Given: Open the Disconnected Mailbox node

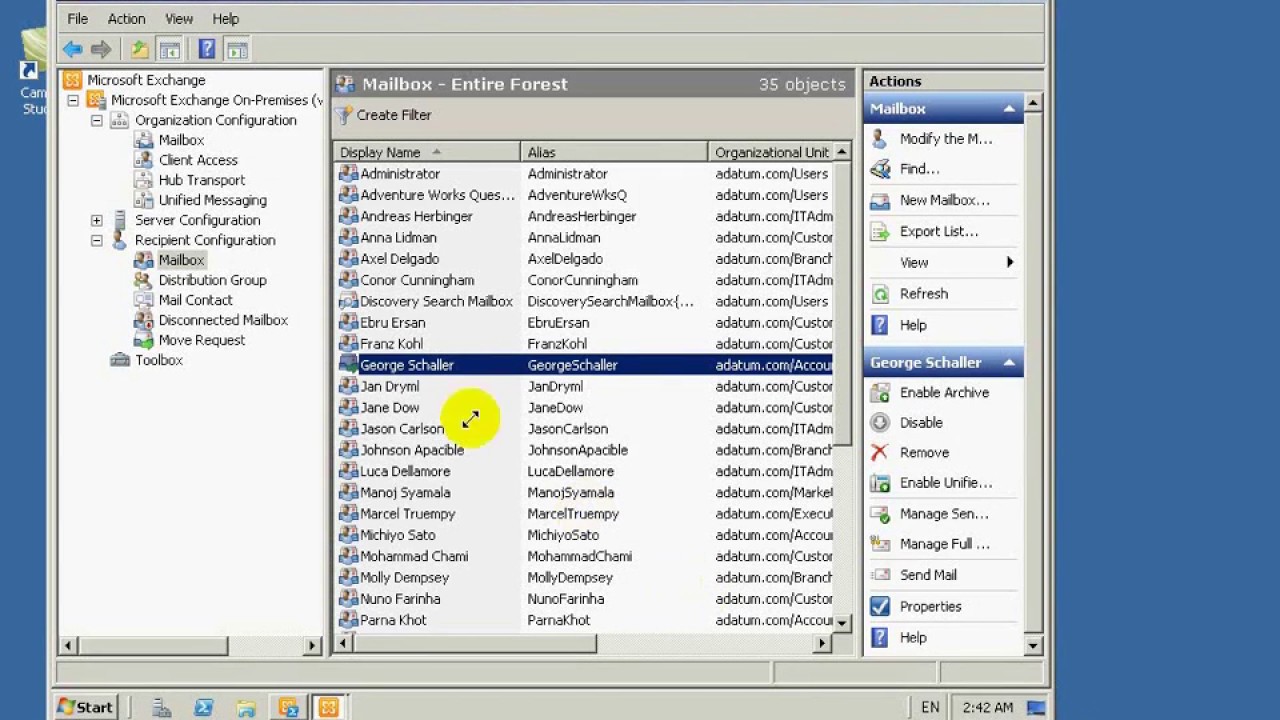Looking at the screenshot, I should click(223, 320).
